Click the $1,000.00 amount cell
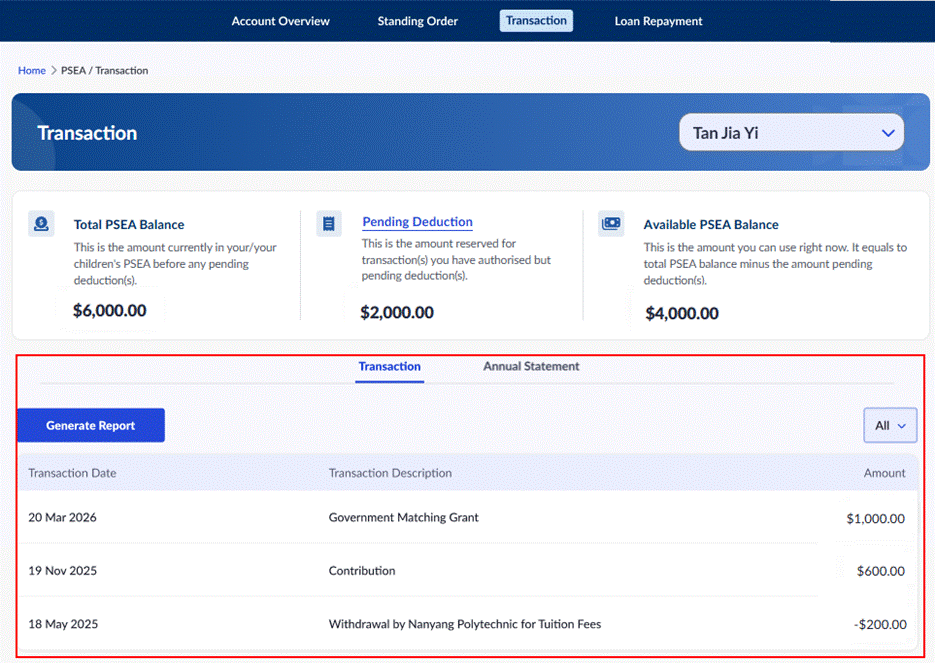935x663 pixels. [875, 519]
